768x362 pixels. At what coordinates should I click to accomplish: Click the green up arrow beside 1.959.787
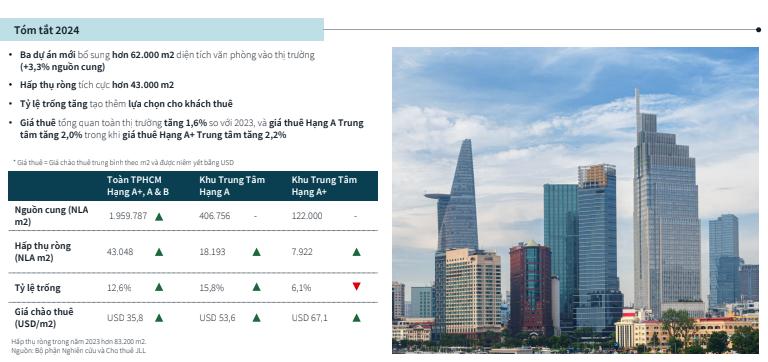(159, 217)
